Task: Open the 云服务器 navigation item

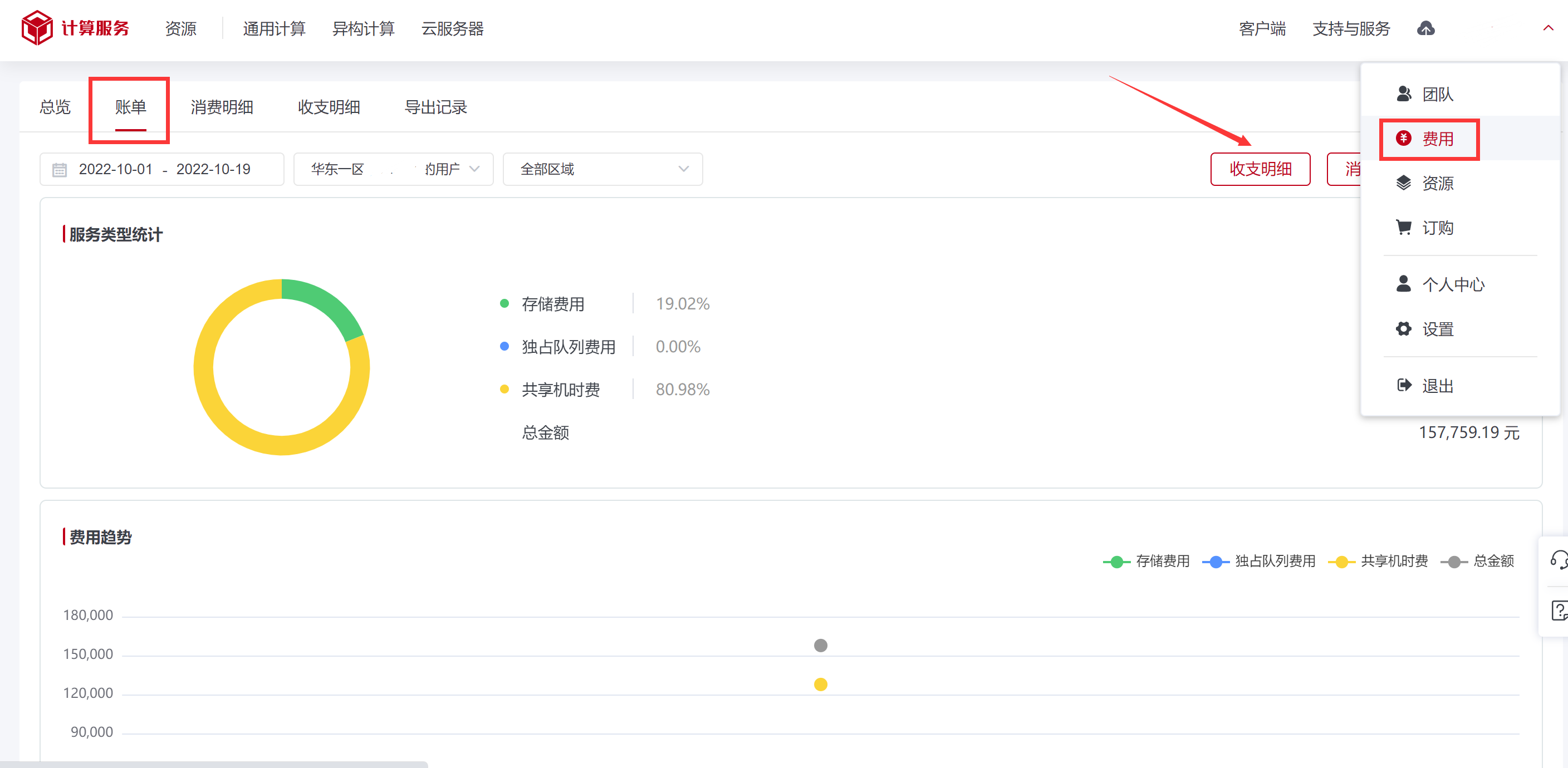Action: tap(452, 28)
